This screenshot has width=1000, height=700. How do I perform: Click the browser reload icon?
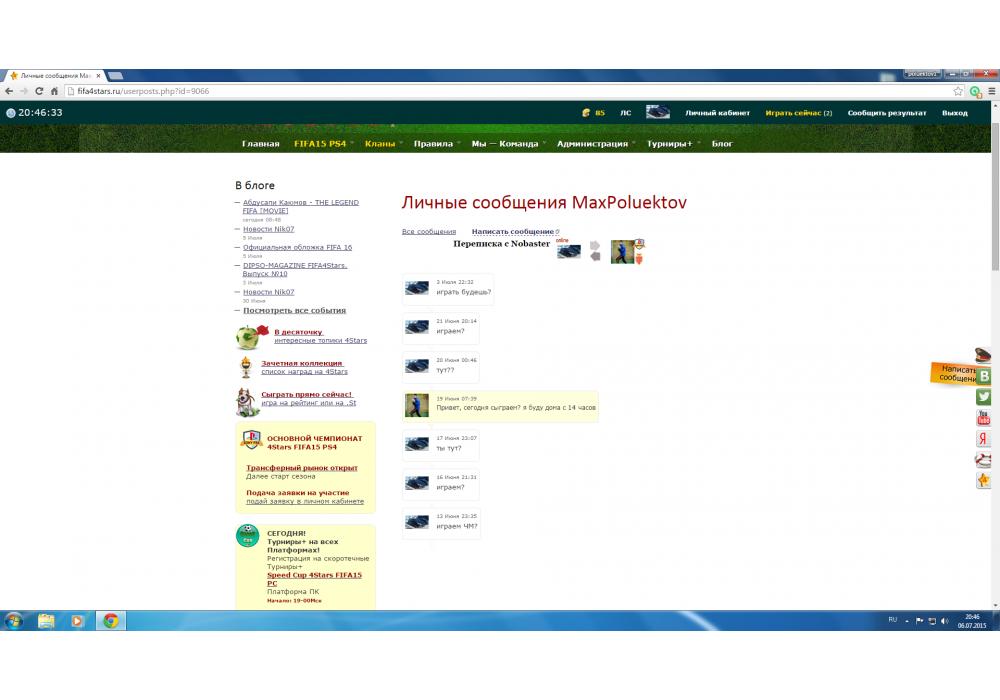click(39, 91)
